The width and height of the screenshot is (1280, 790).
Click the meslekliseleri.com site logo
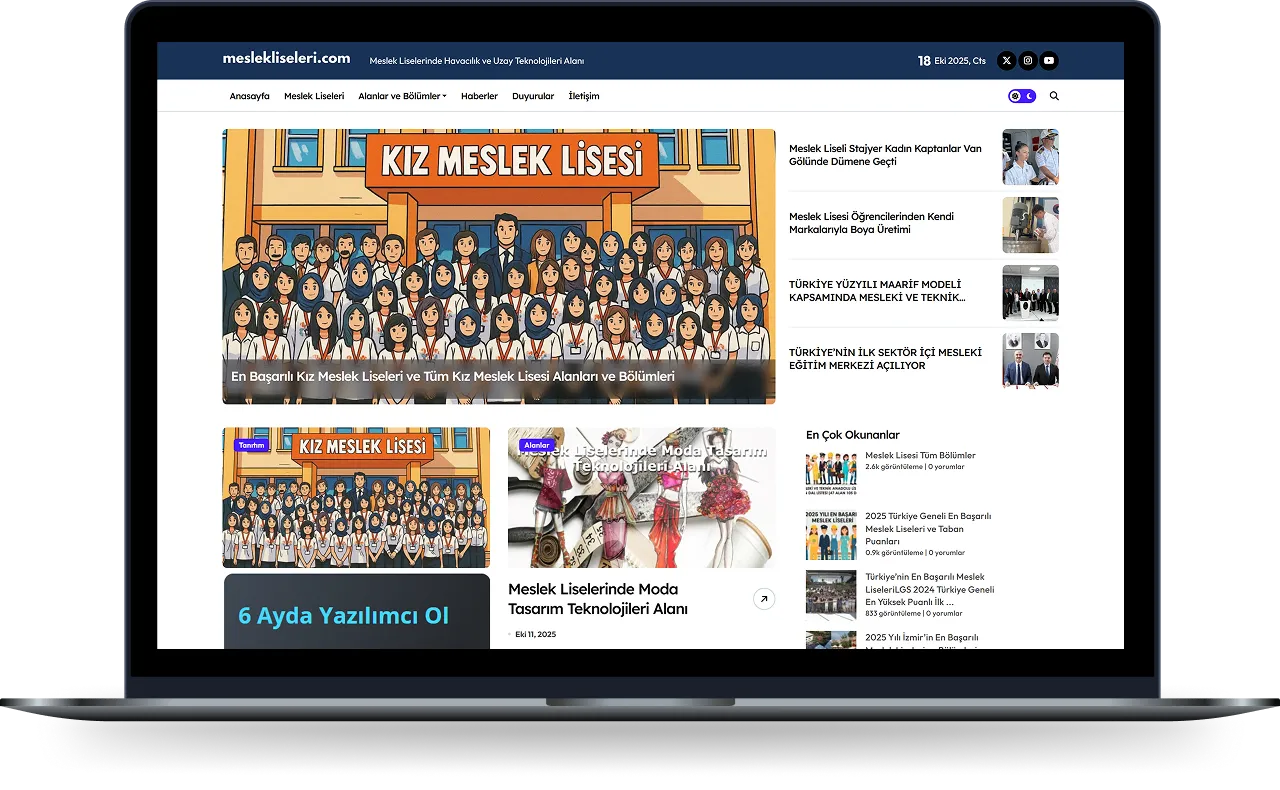tap(286, 59)
